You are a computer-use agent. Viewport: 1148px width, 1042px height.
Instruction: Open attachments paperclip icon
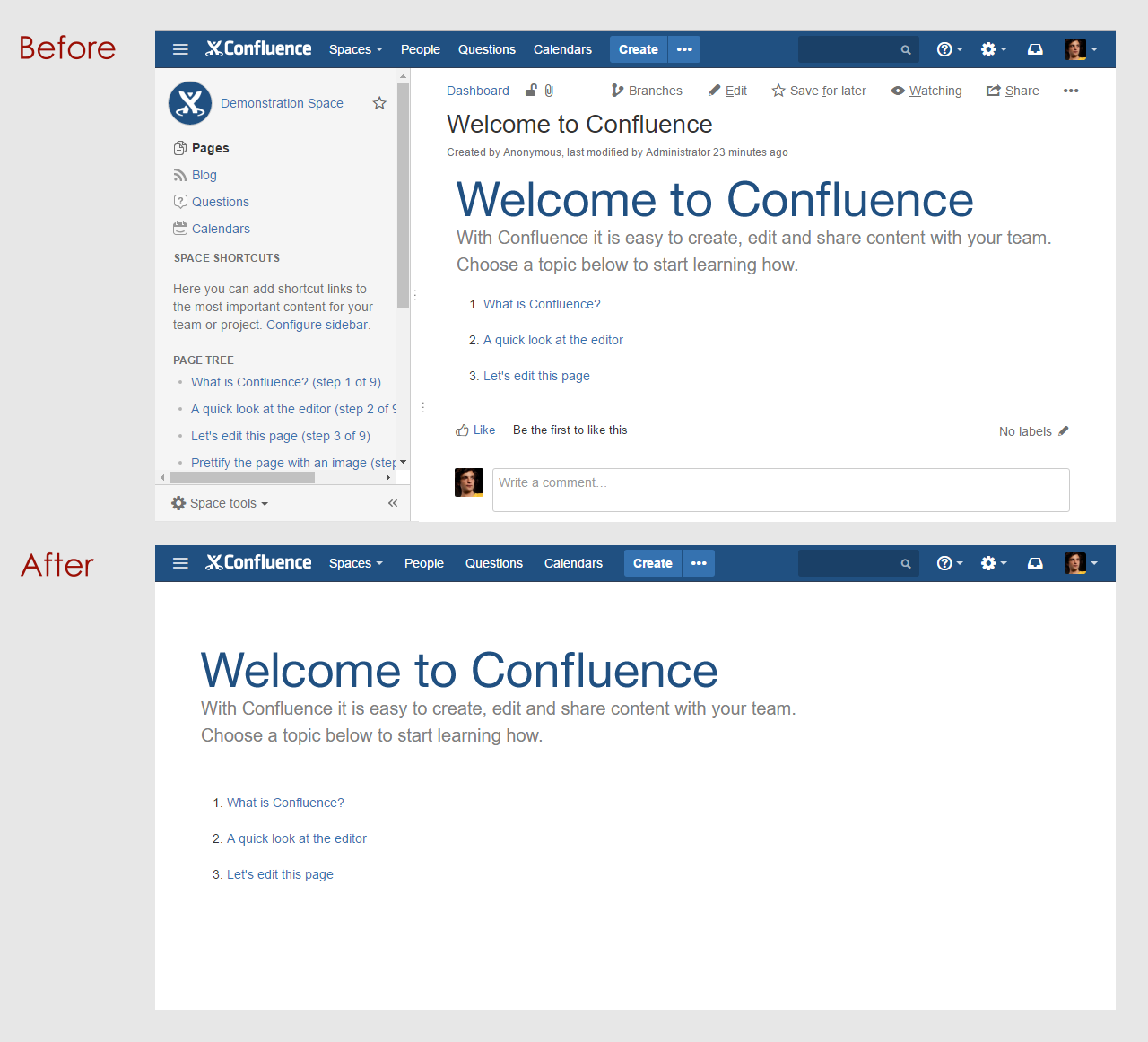tap(549, 90)
